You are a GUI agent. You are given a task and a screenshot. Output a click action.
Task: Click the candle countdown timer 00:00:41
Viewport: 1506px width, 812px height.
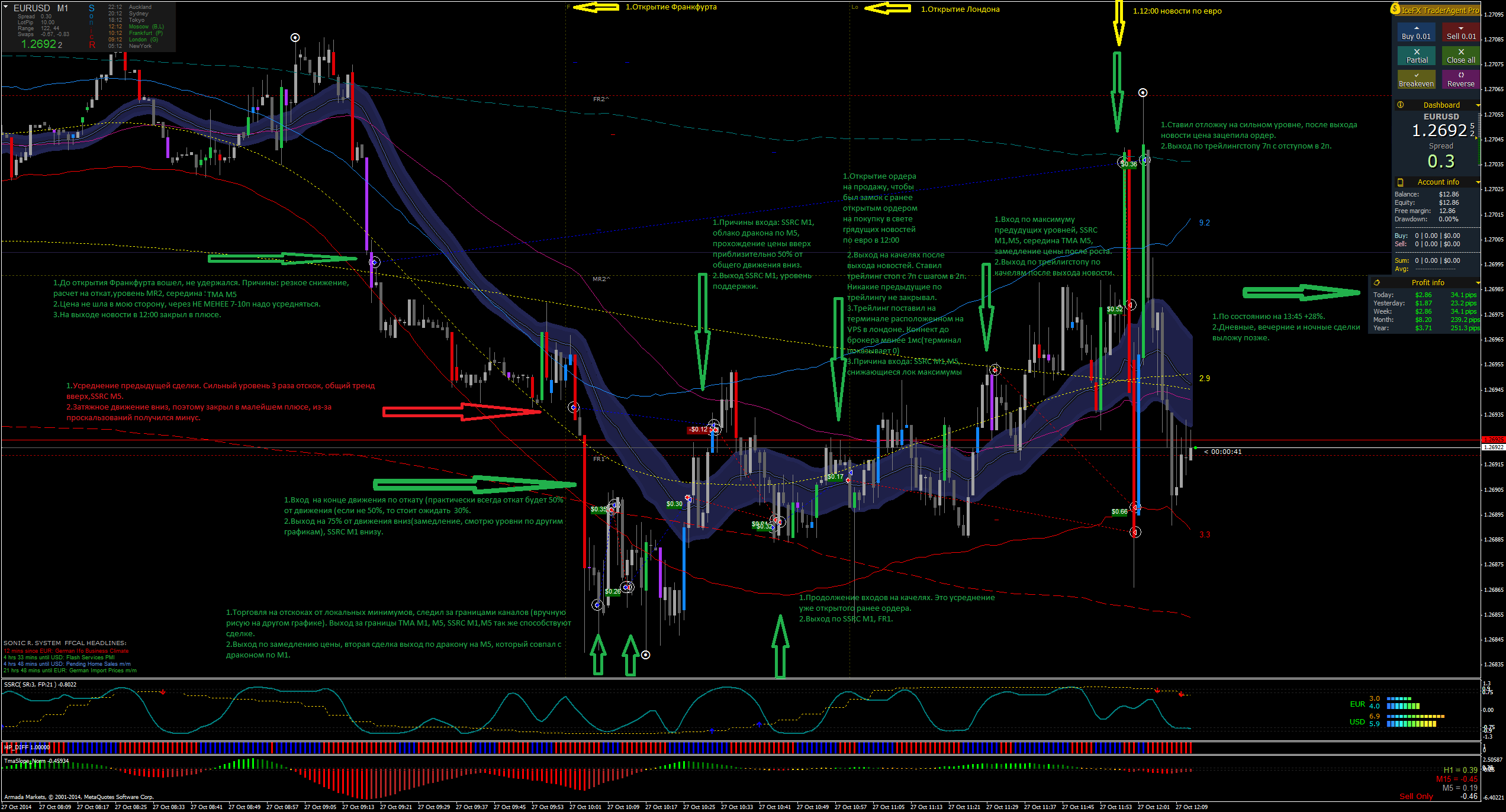[x=1223, y=452]
